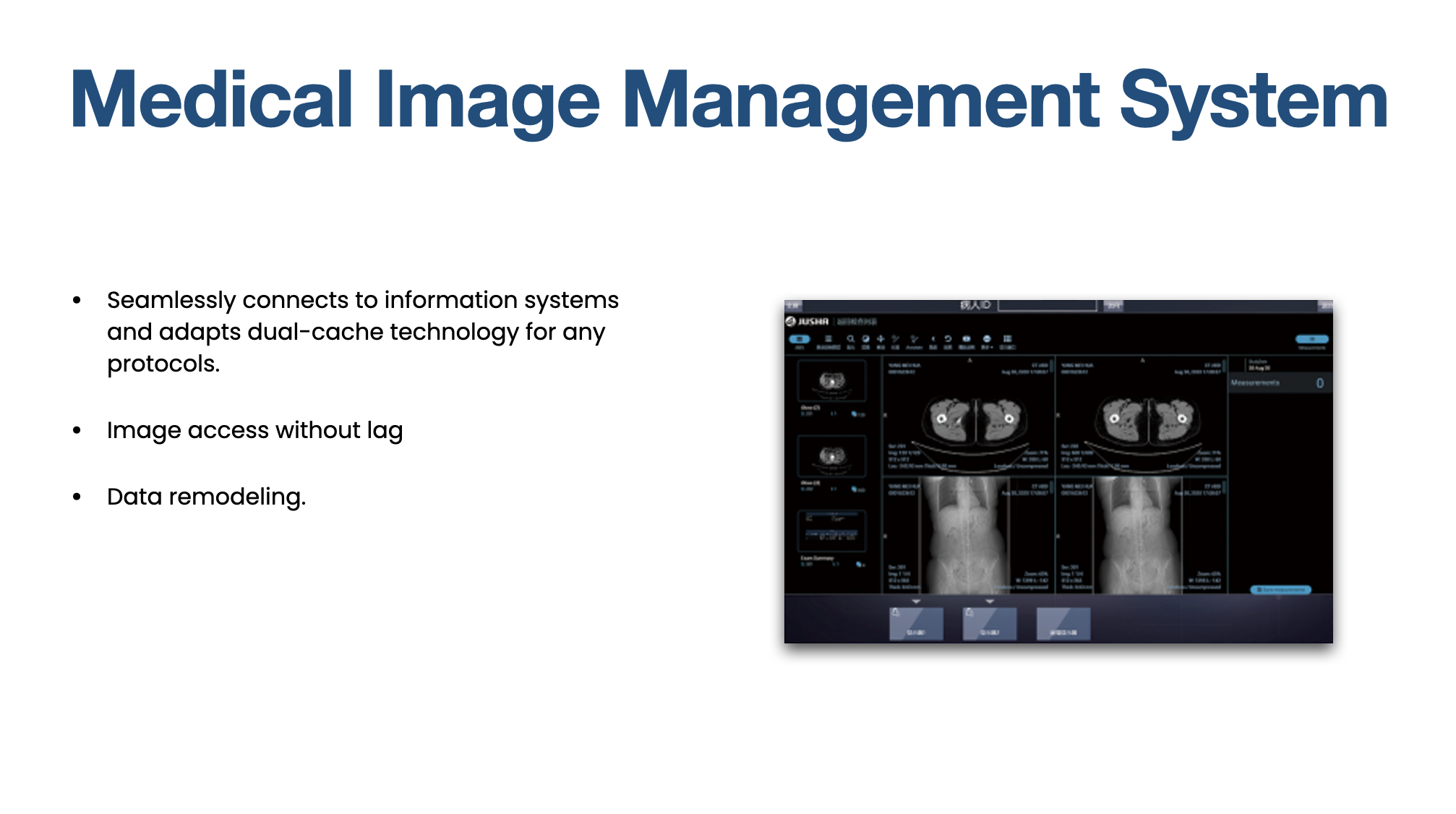Screen dimensions: 1456x814
Task: Click the Measurements panel header
Action: click(x=1280, y=383)
